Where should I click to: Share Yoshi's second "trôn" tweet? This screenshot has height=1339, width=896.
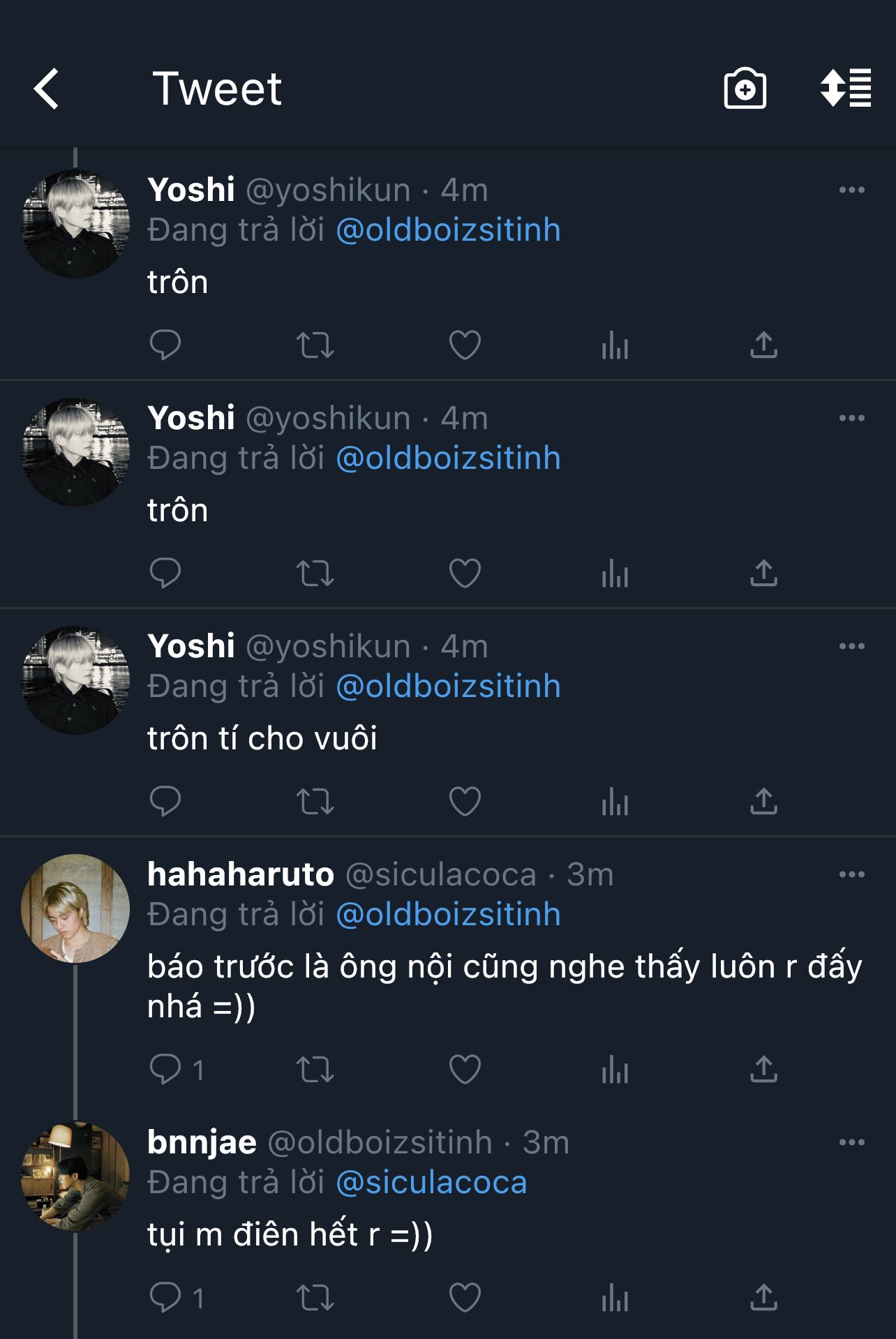tap(763, 574)
